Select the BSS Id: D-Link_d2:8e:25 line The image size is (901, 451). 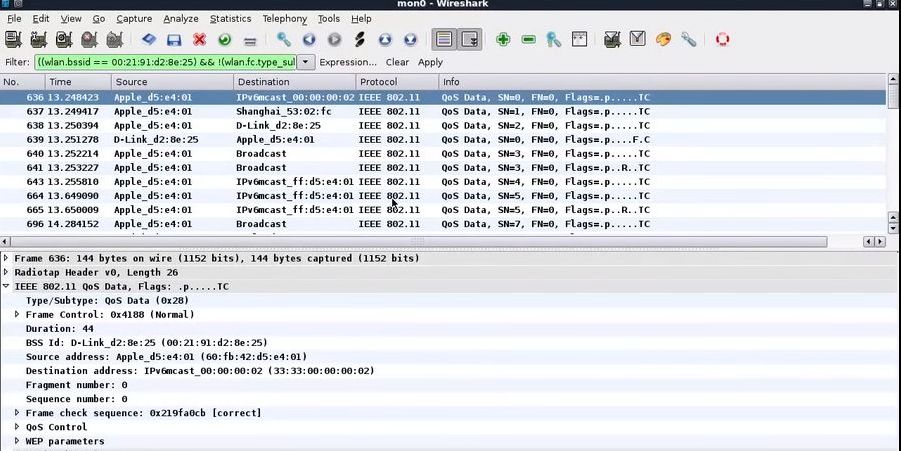147,342
